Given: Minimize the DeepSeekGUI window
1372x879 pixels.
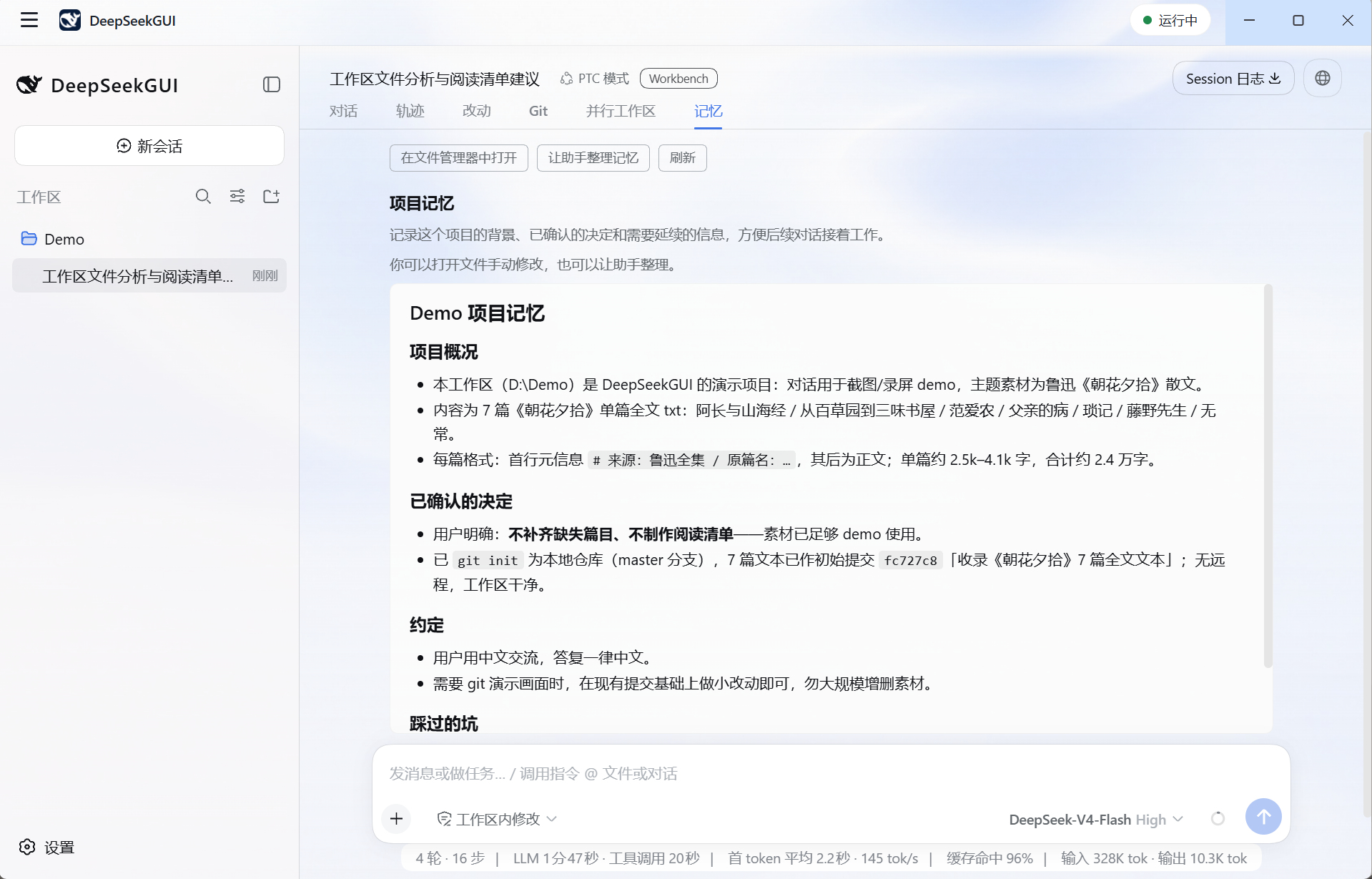Looking at the screenshot, I should pyautogui.click(x=1250, y=20).
